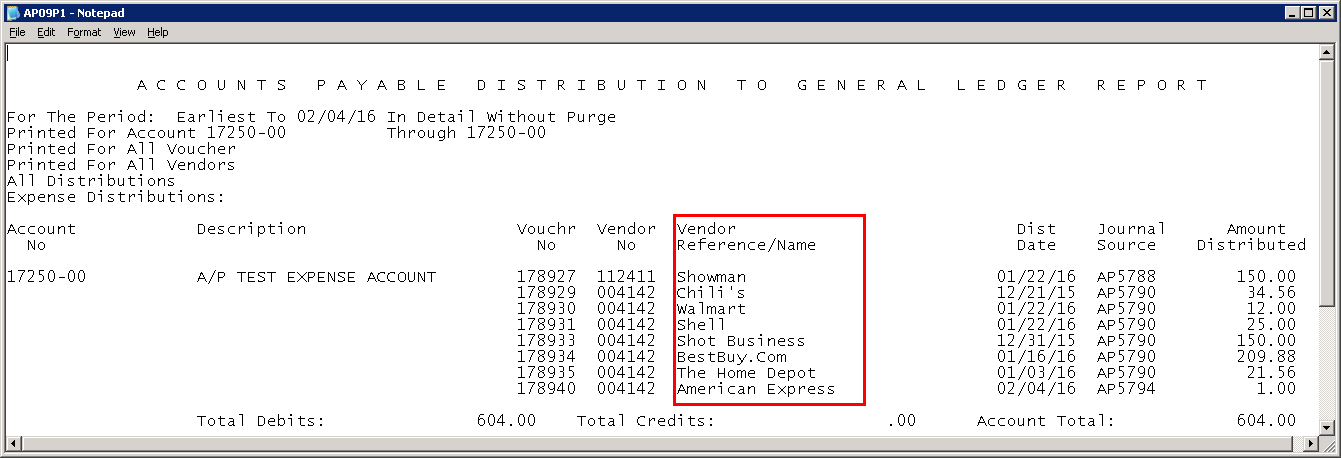Click amount 34.56
This screenshot has height=458, width=1341.
[x=1271, y=293]
